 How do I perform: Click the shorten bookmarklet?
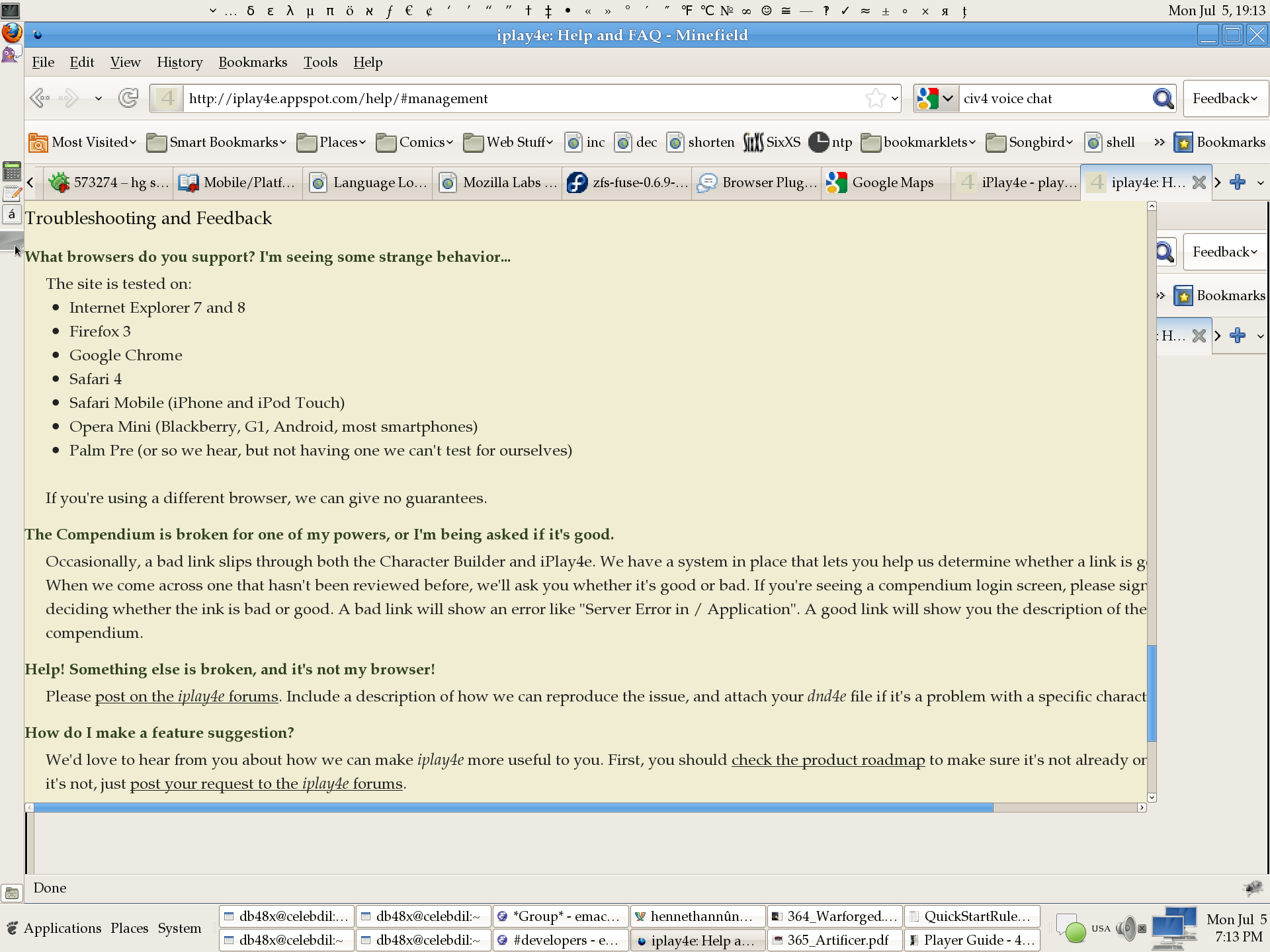coord(700,142)
